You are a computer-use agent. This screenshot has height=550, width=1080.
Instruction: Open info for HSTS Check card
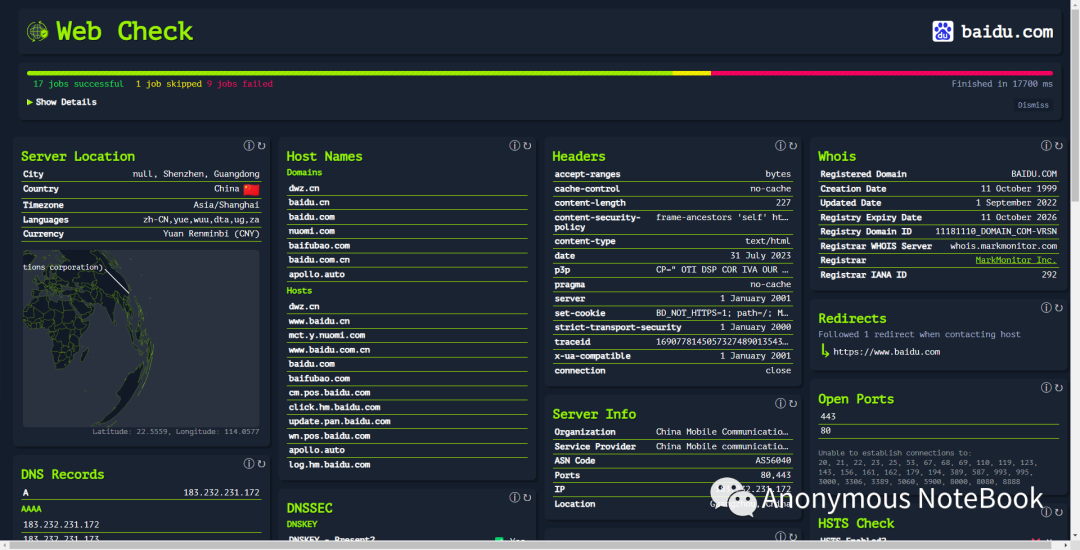[1046, 512]
